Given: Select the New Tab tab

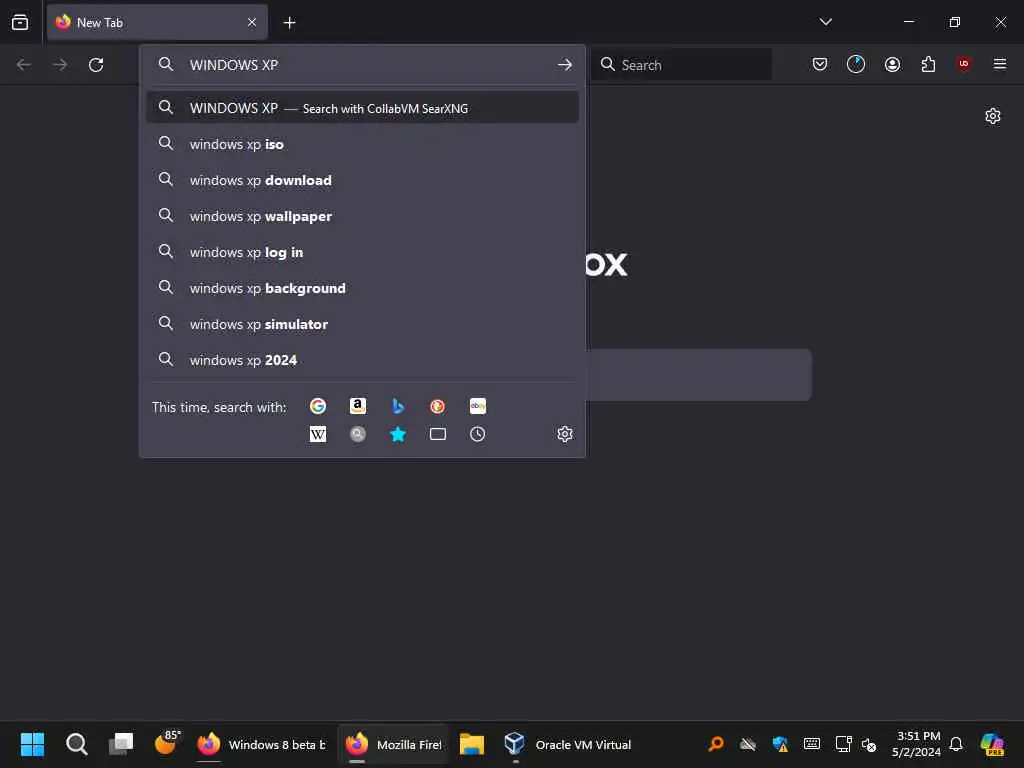Looking at the screenshot, I should (x=157, y=23).
